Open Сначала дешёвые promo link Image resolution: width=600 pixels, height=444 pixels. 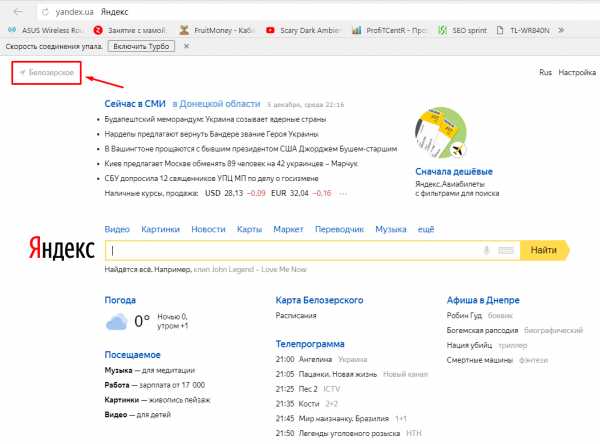tap(454, 171)
